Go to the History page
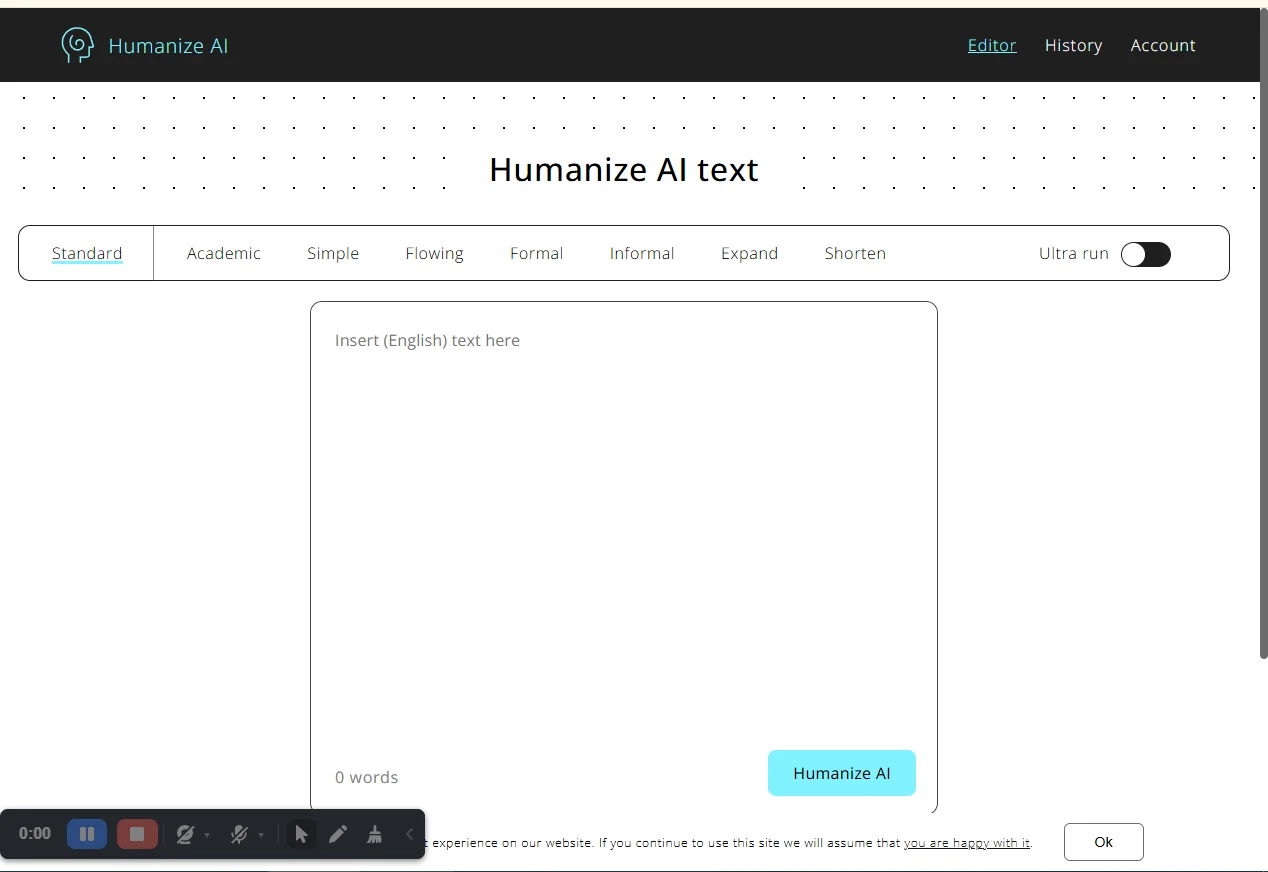This screenshot has height=872, width=1268. coord(1073,45)
